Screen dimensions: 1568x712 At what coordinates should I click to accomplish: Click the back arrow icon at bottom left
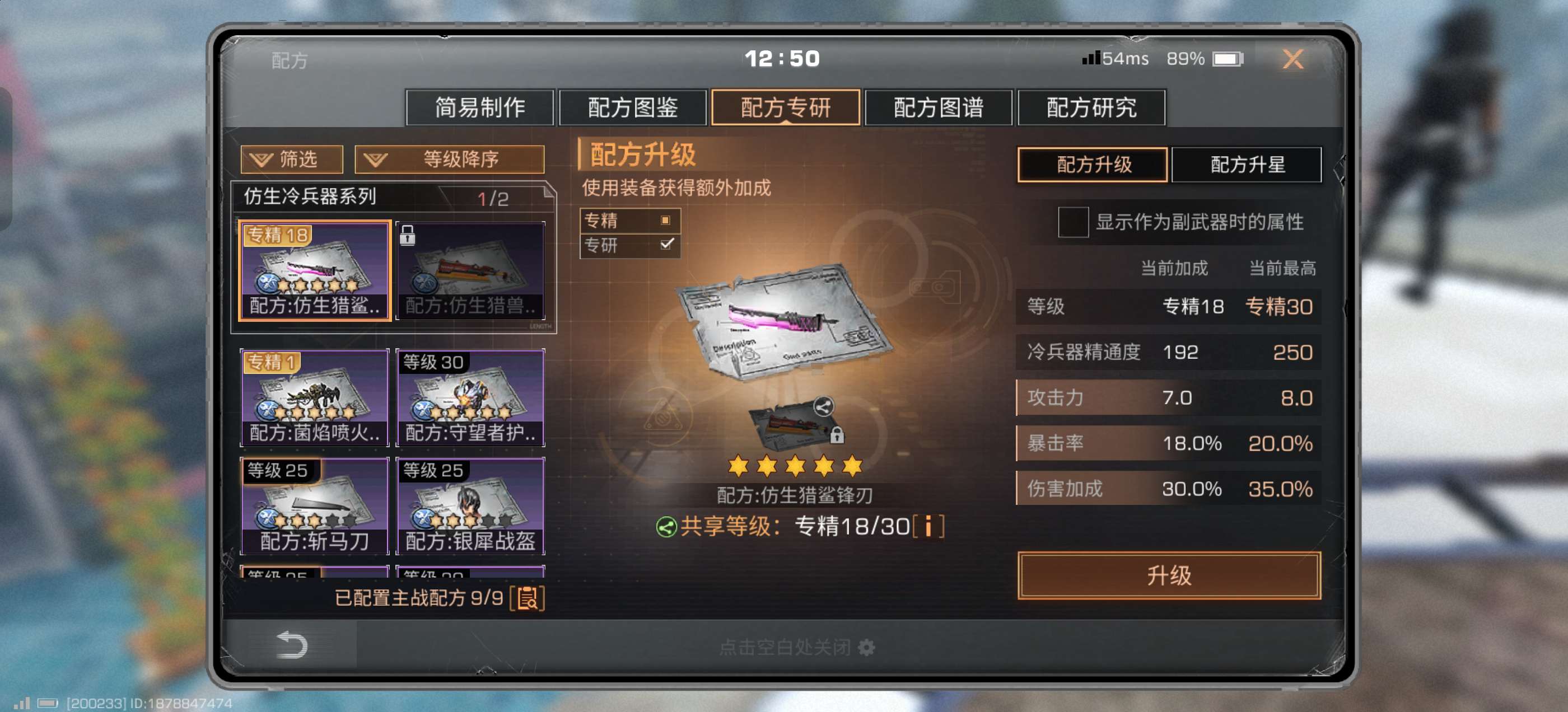pyautogui.click(x=291, y=645)
